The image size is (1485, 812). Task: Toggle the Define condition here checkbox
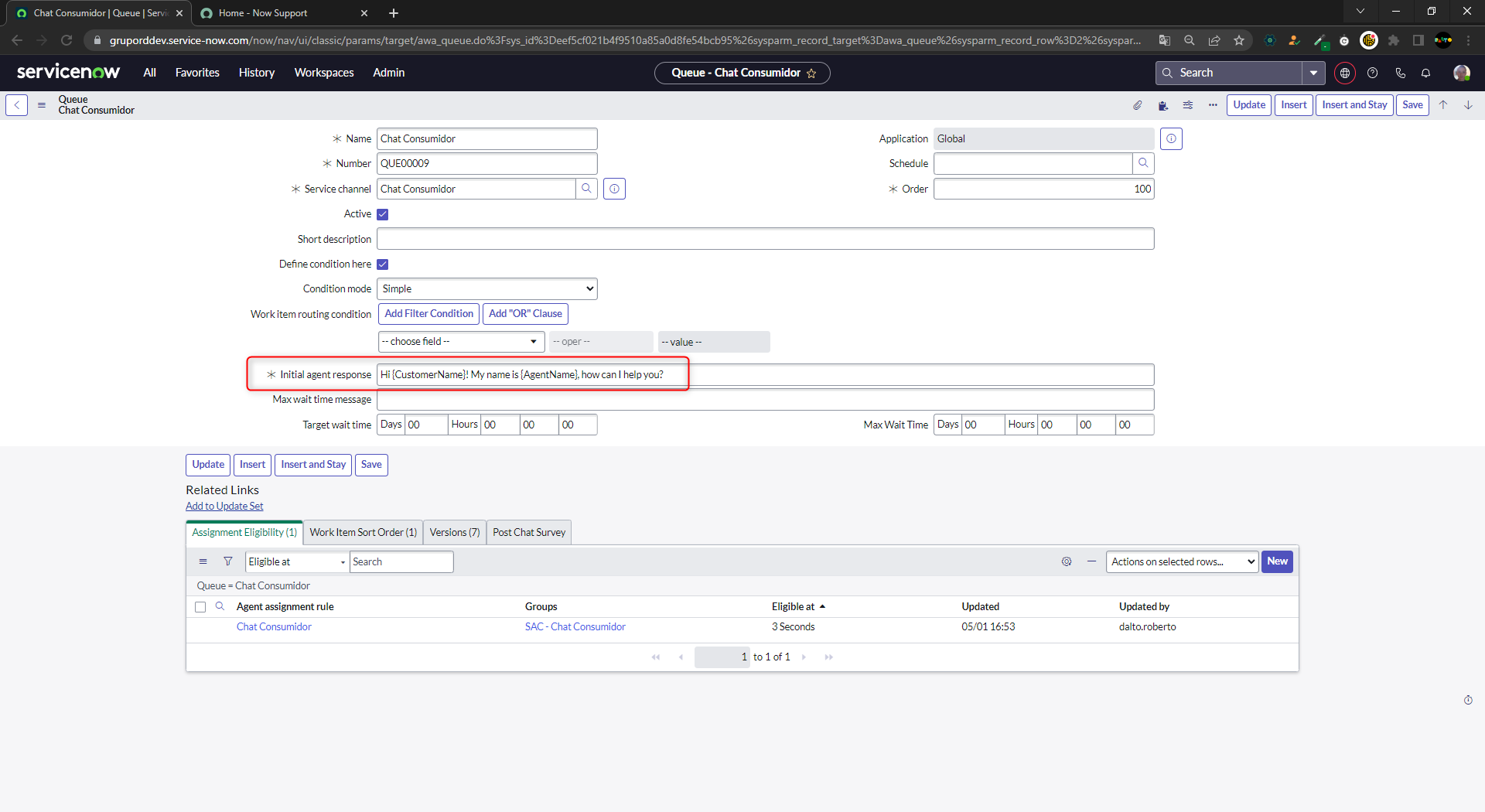[x=382, y=264]
